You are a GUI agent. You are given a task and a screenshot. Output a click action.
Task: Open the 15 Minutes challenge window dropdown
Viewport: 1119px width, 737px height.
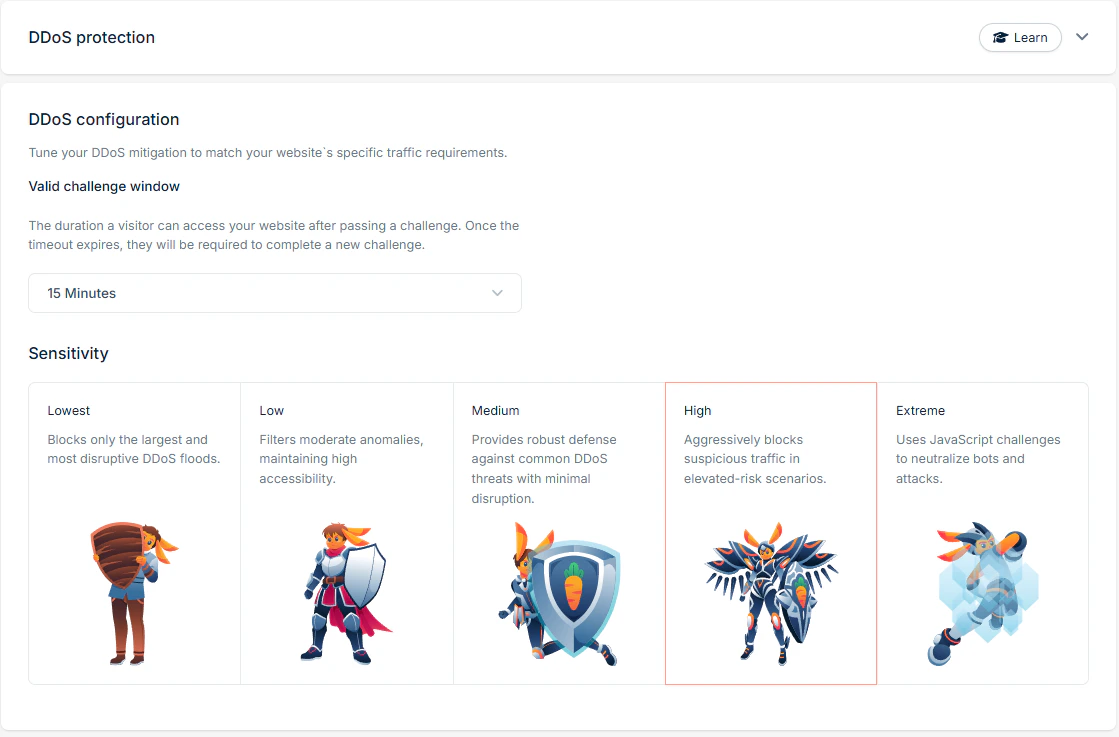(x=275, y=293)
